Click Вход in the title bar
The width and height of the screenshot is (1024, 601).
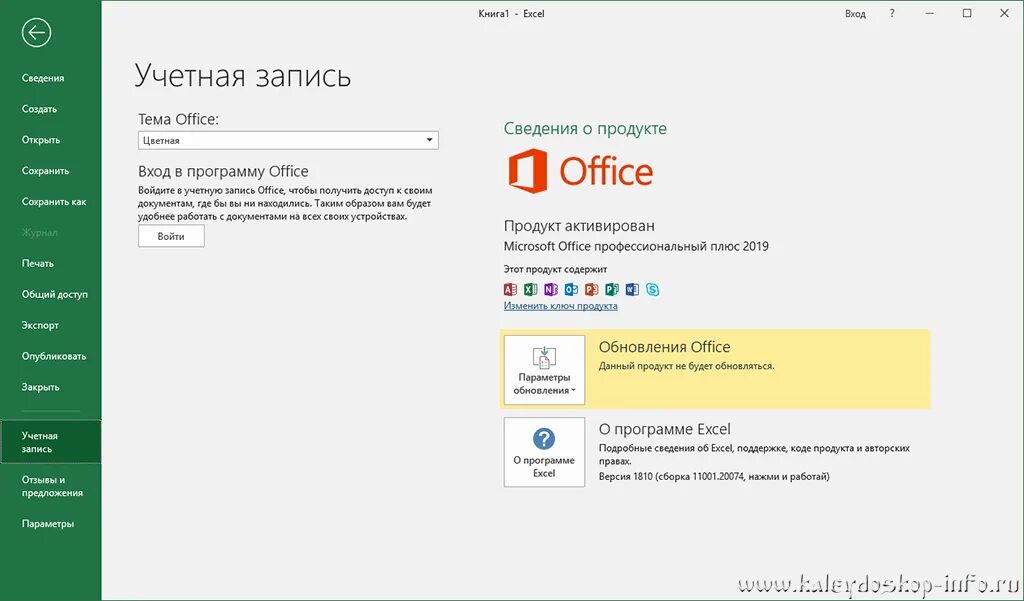click(855, 14)
